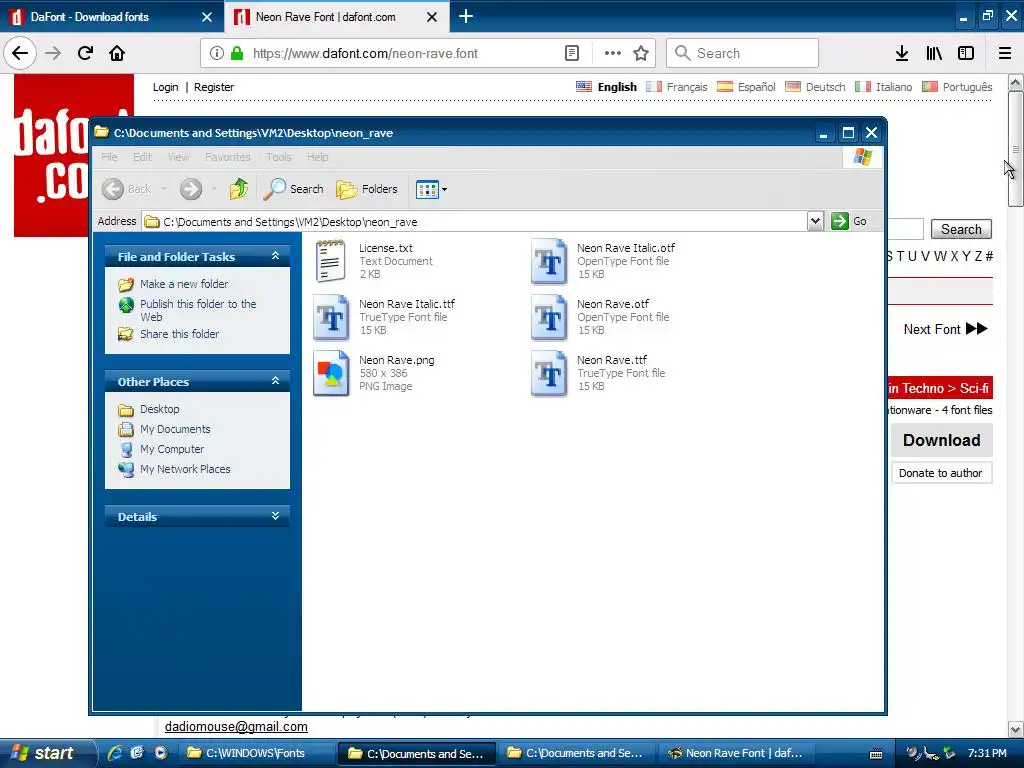This screenshot has height=768, width=1024.
Task: Select the Neon Rave Italic.ttf font icon
Action: [330, 317]
